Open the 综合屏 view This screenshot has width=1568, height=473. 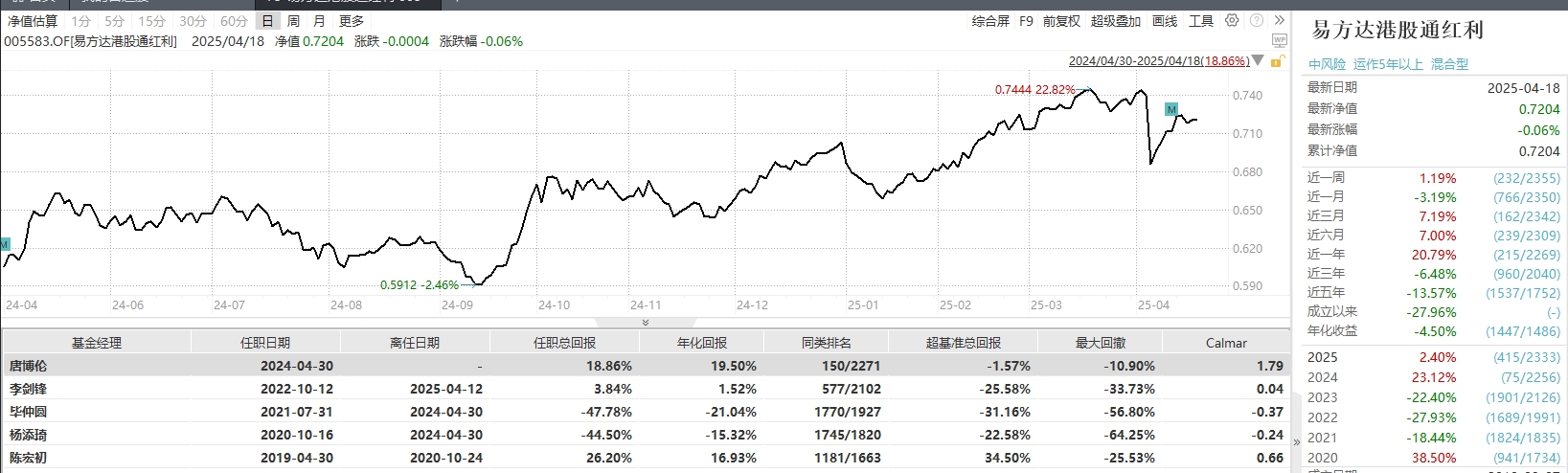[990, 21]
